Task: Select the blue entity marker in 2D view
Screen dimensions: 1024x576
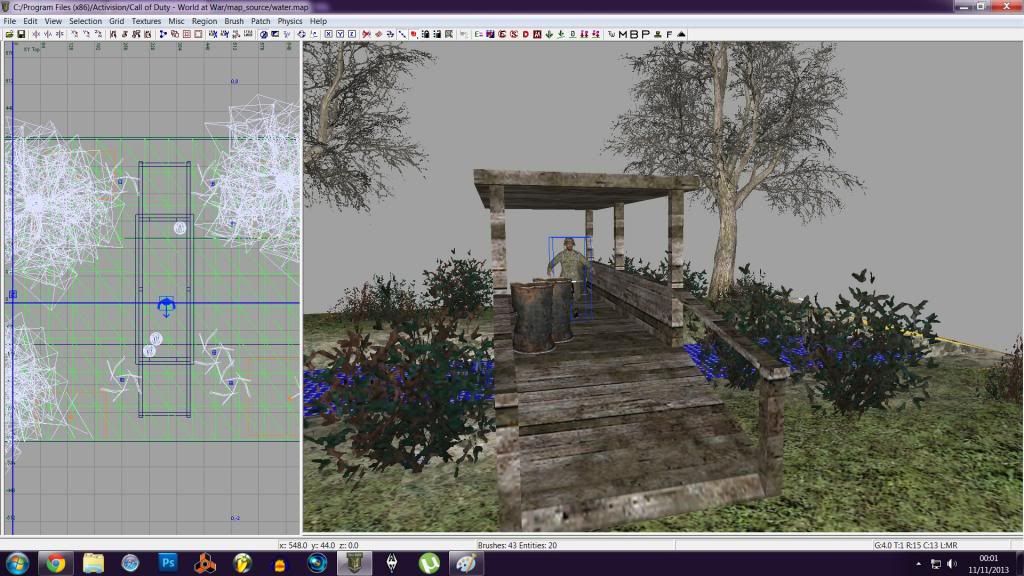Action: click(x=167, y=306)
